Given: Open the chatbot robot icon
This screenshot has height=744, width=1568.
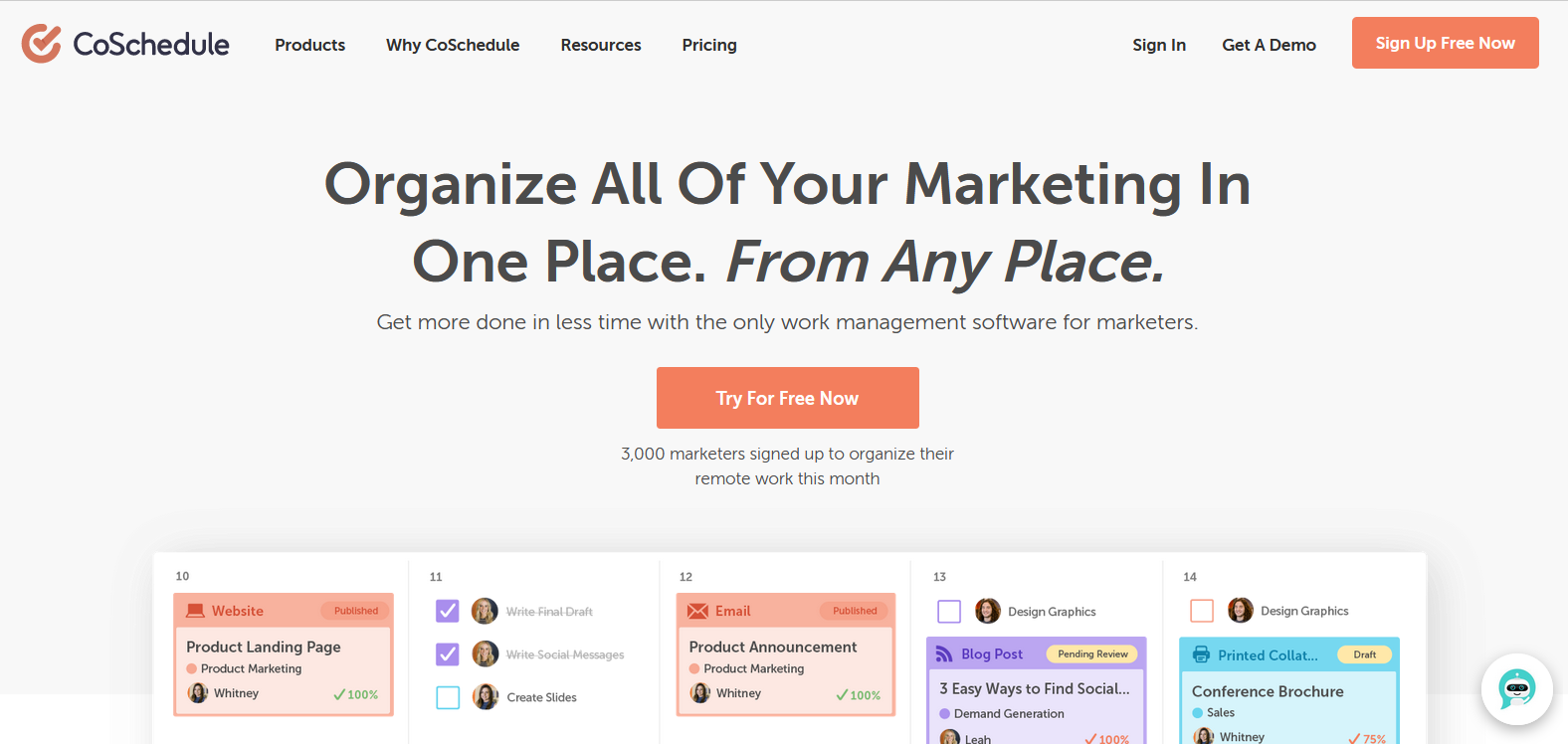Looking at the screenshot, I should click(x=1516, y=688).
